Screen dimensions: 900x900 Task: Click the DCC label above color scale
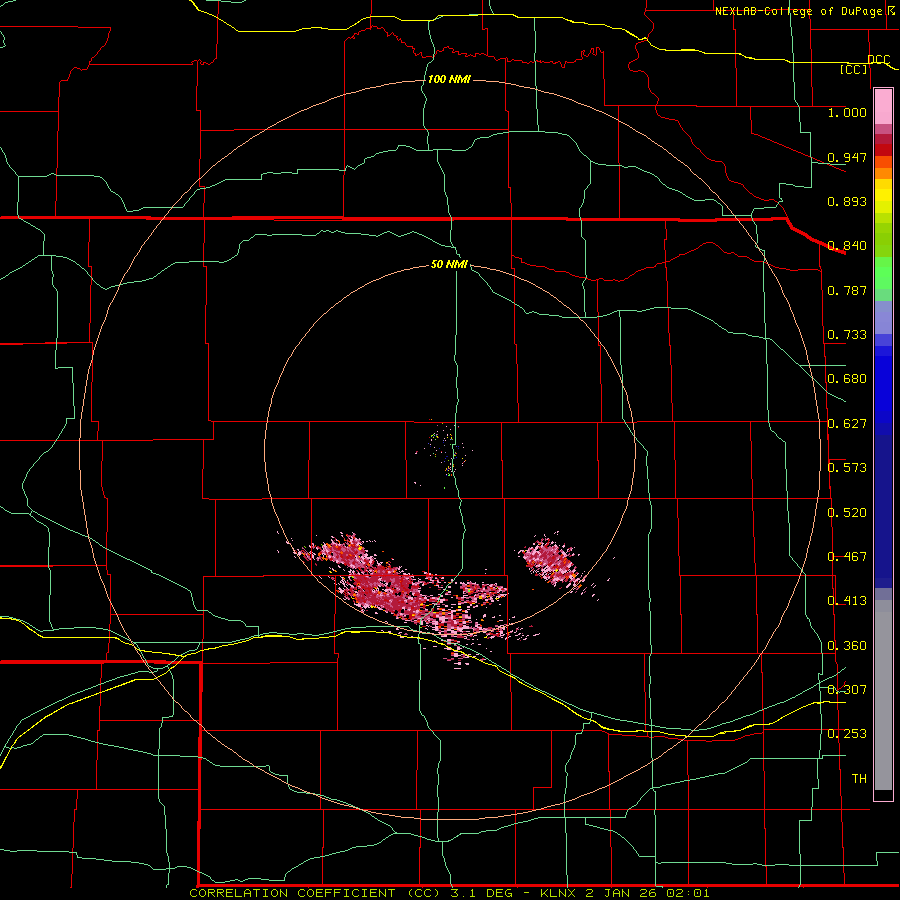point(879,60)
